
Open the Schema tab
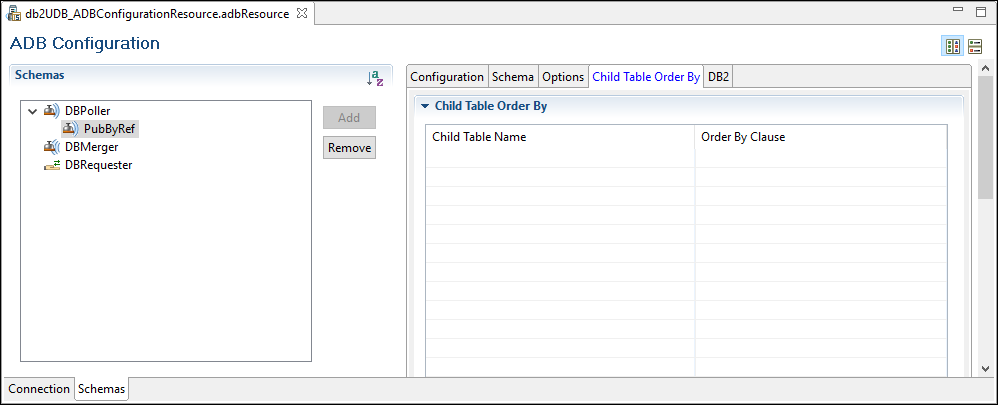(x=513, y=77)
